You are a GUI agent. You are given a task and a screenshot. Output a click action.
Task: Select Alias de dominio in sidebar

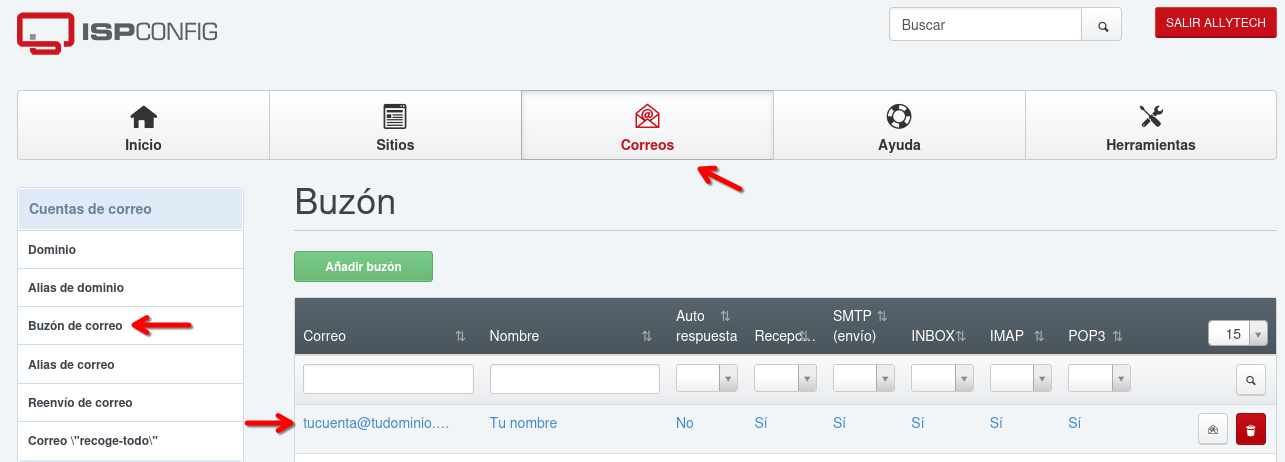point(76,288)
